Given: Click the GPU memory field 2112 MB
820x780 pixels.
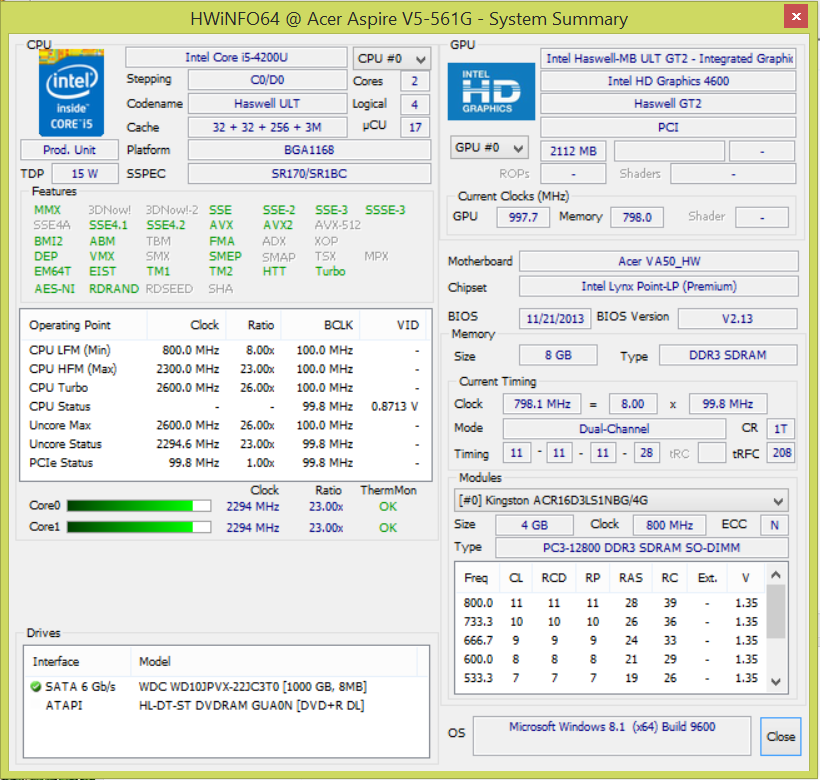Looking at the screenshot, I should 573,151.
